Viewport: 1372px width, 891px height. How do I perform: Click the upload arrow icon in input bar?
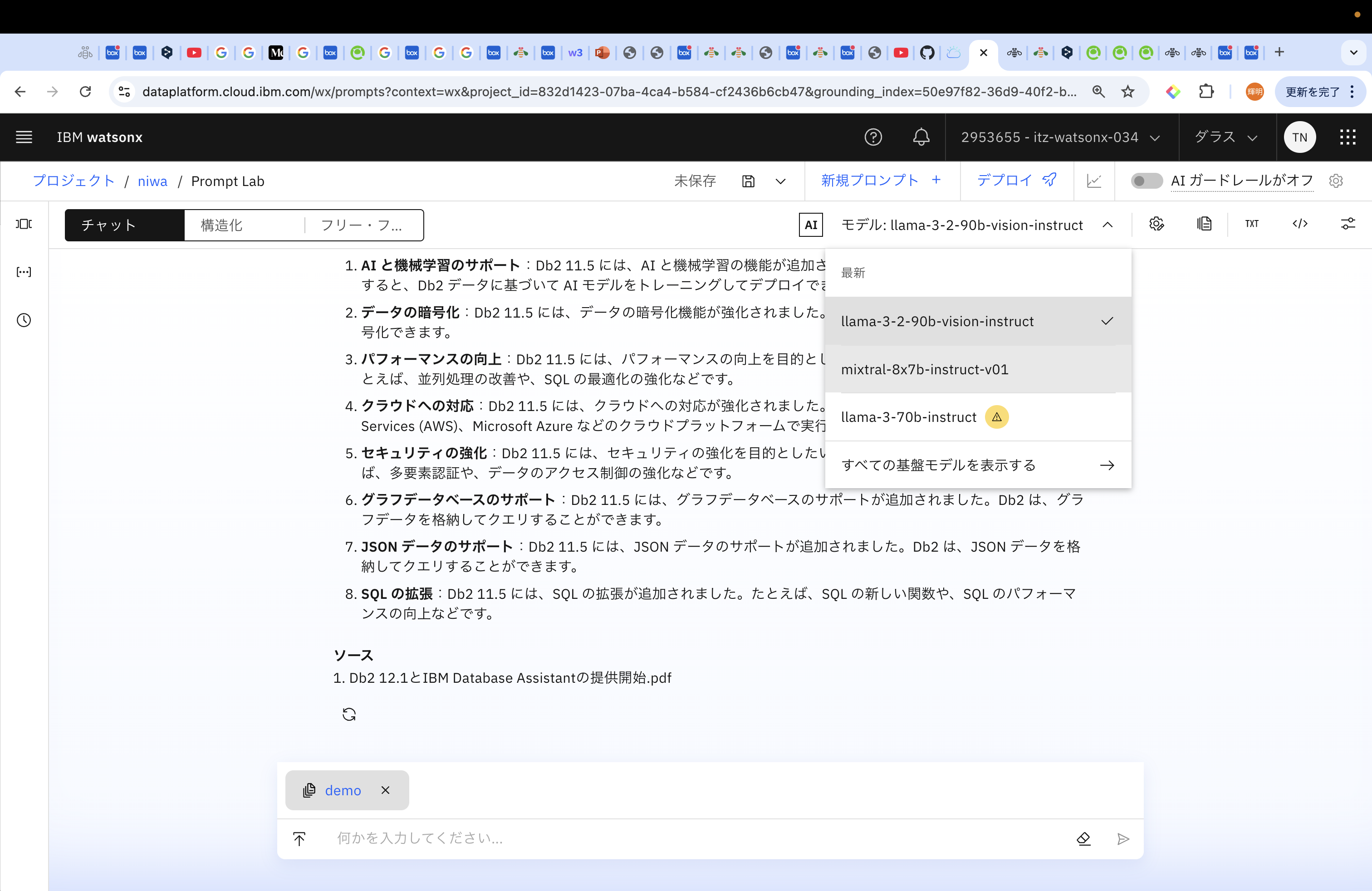point(299,838)
